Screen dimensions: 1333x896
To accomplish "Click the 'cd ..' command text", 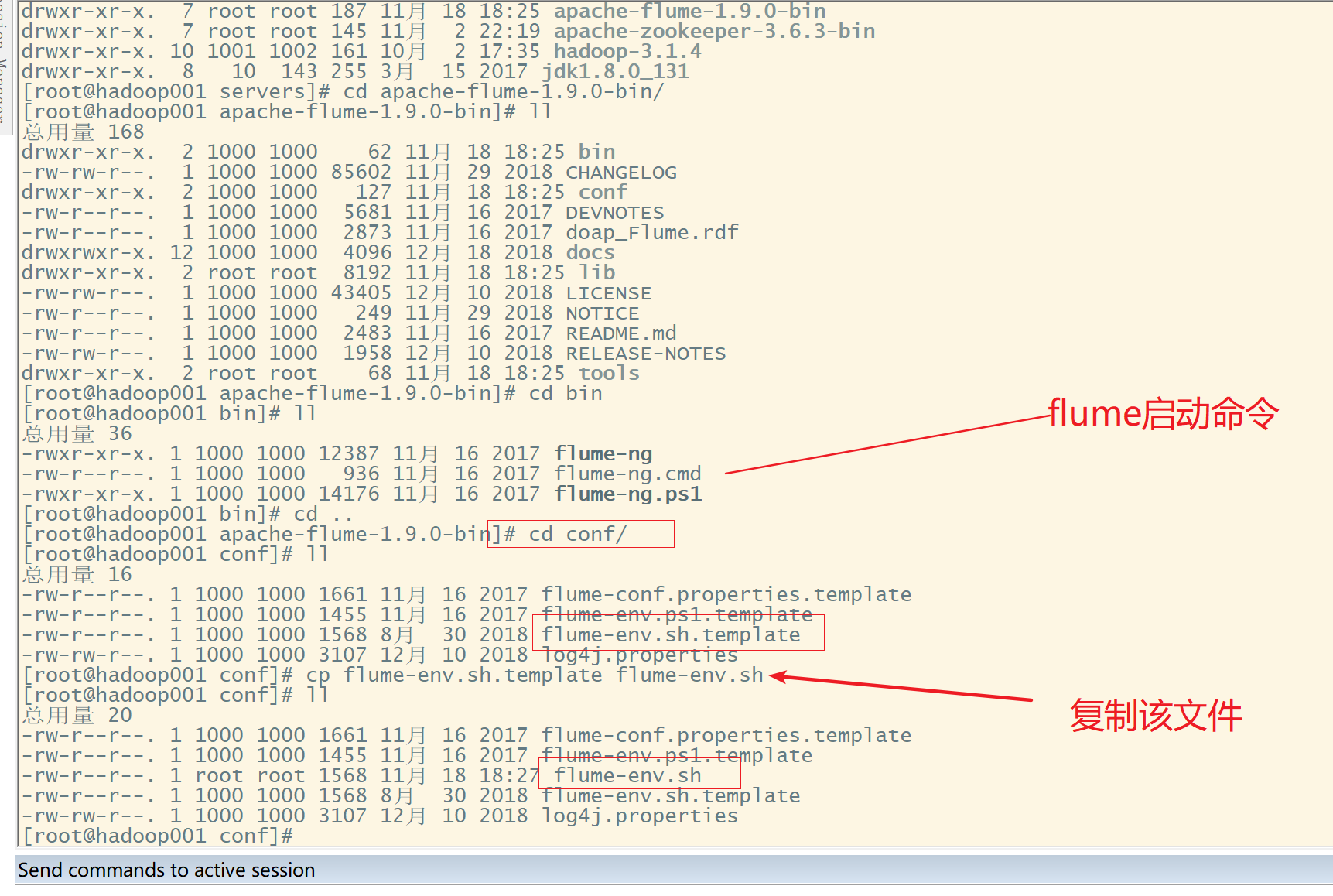I will point(323,515).
